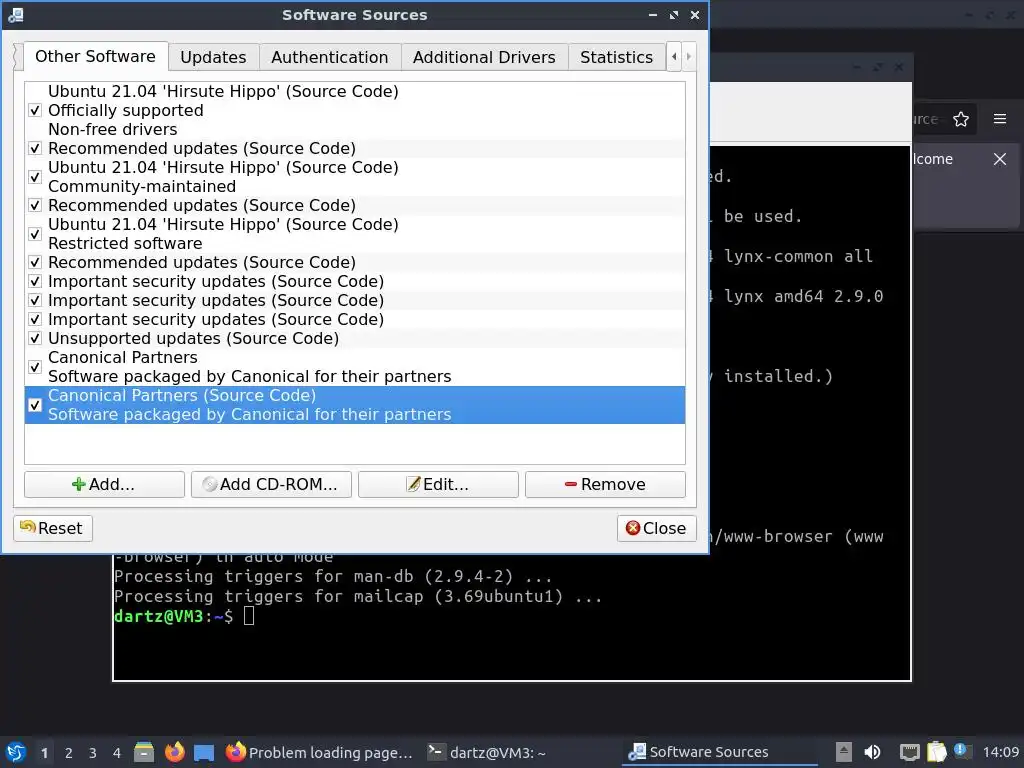Switch to workspace 3
The image size is (1024, 768).
pos(93,753)
